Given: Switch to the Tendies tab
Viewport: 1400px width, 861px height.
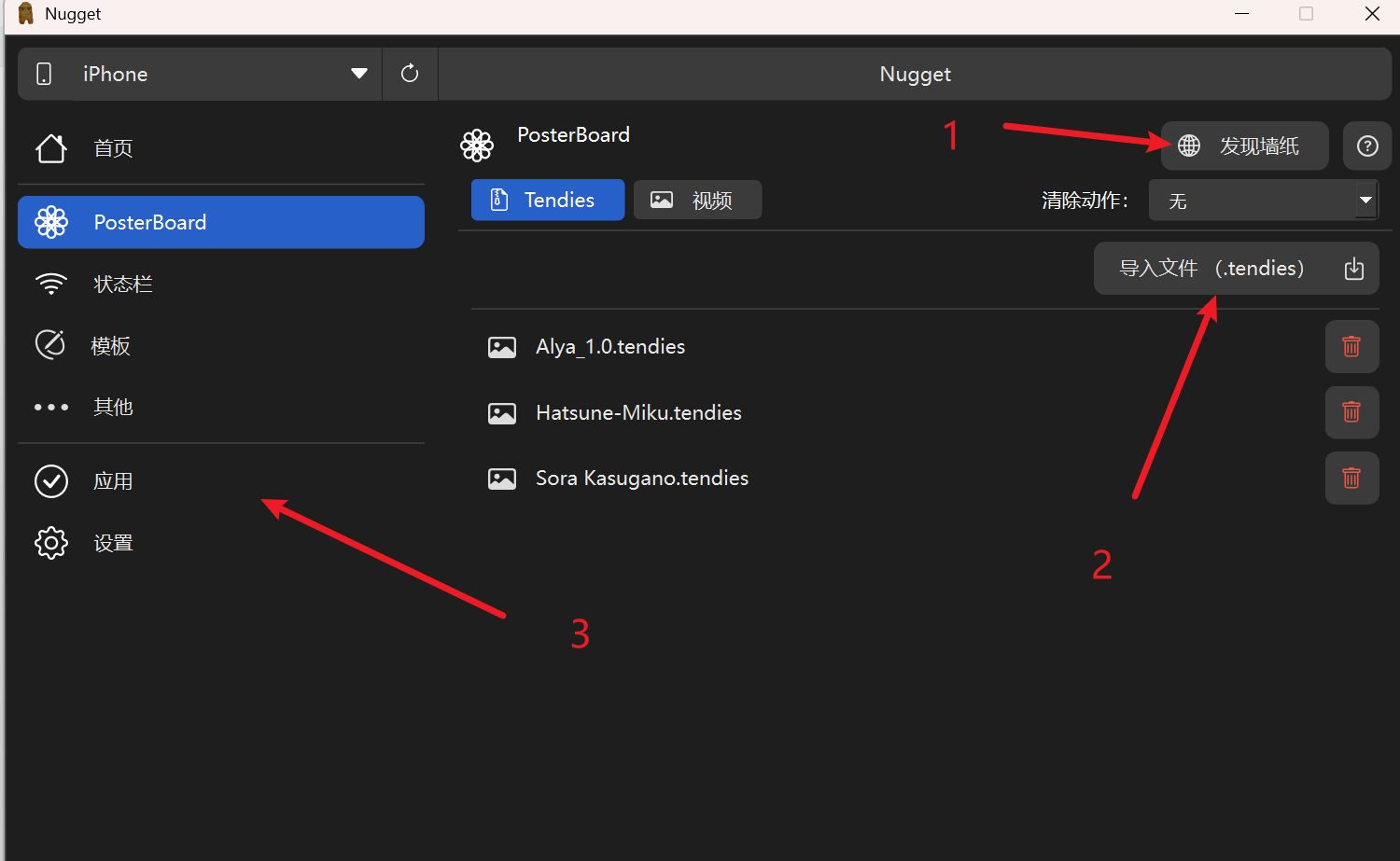Looking at the screenshot, I should pyautogui.click(x=548, y=200).
